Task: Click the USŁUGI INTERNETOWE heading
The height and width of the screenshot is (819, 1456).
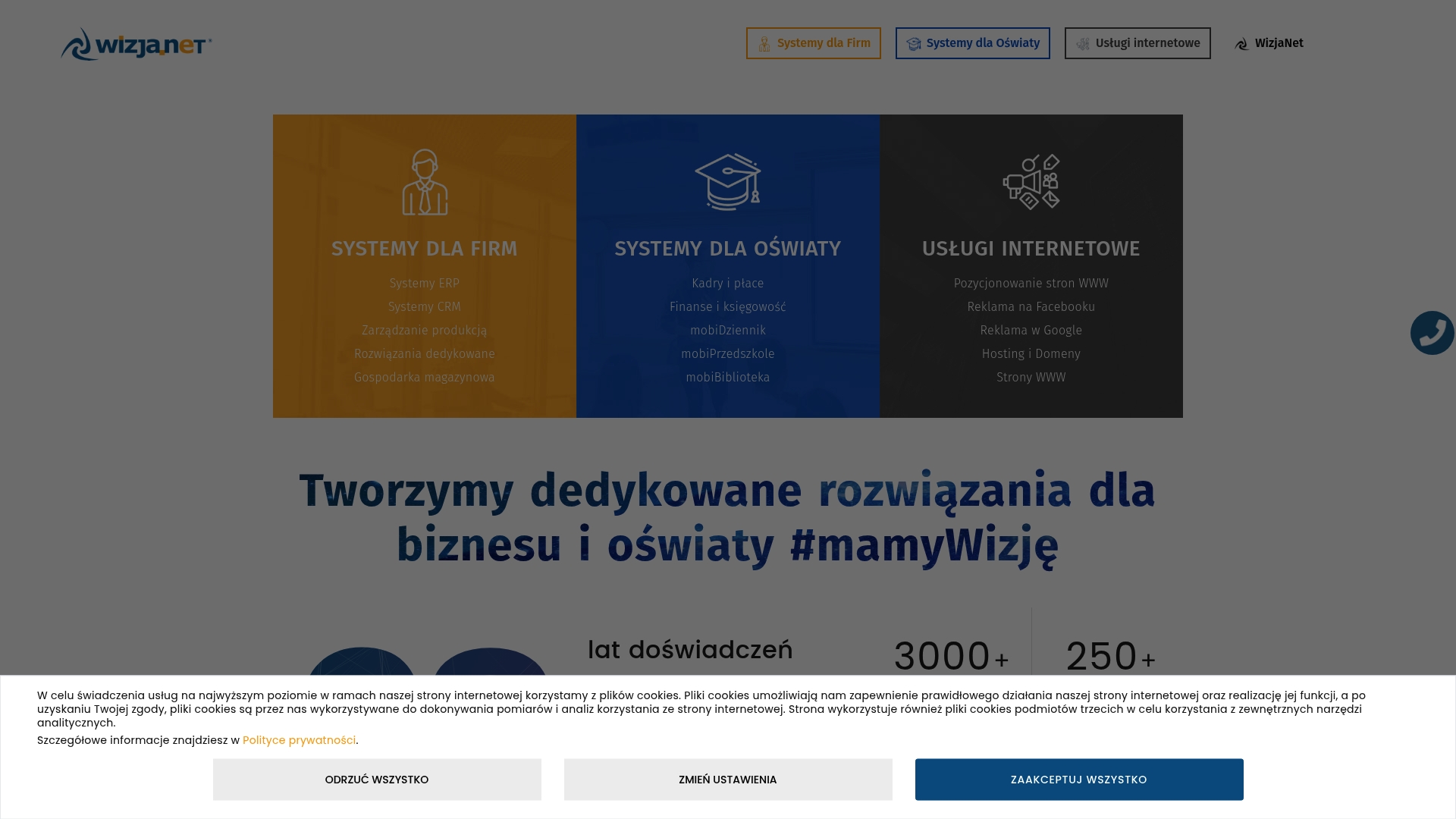Action: tap(1031, 249)
